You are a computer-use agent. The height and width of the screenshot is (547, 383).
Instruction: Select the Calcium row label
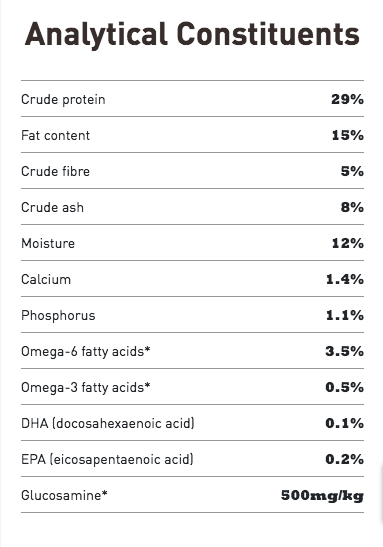46,279
